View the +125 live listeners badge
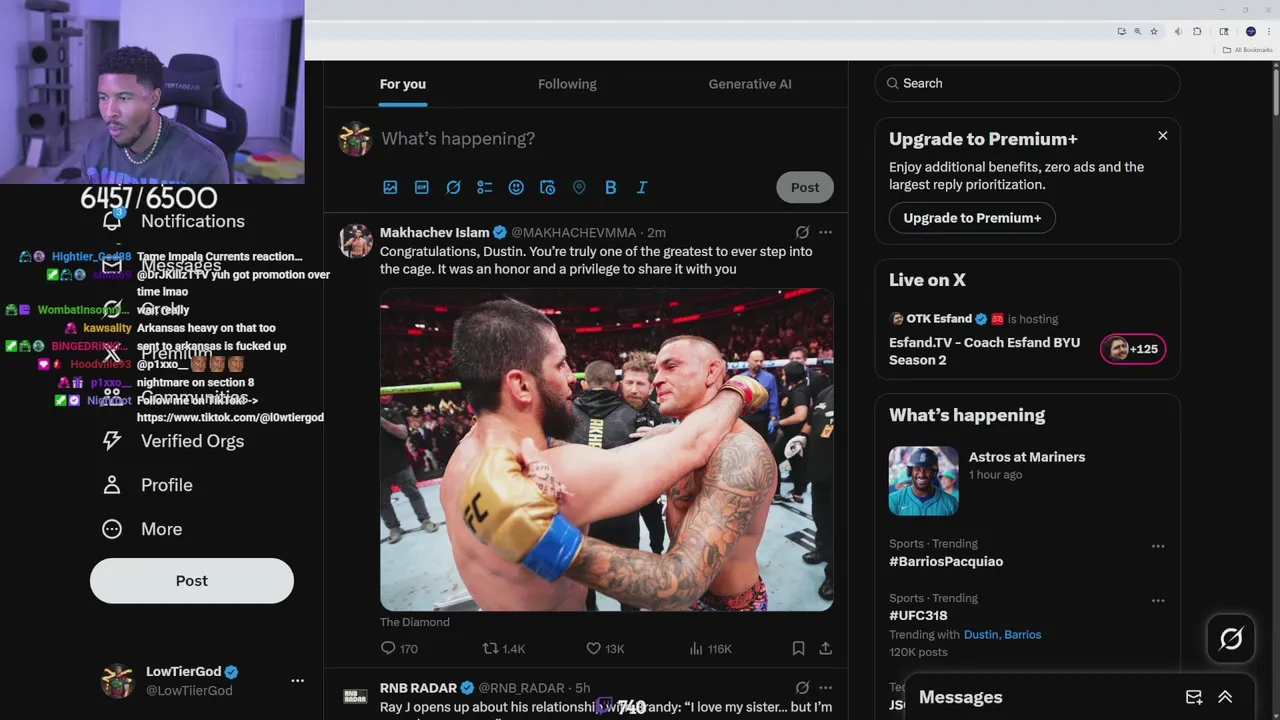The width and height of the screenshot is (1280, 720). tap(1133, 349)
